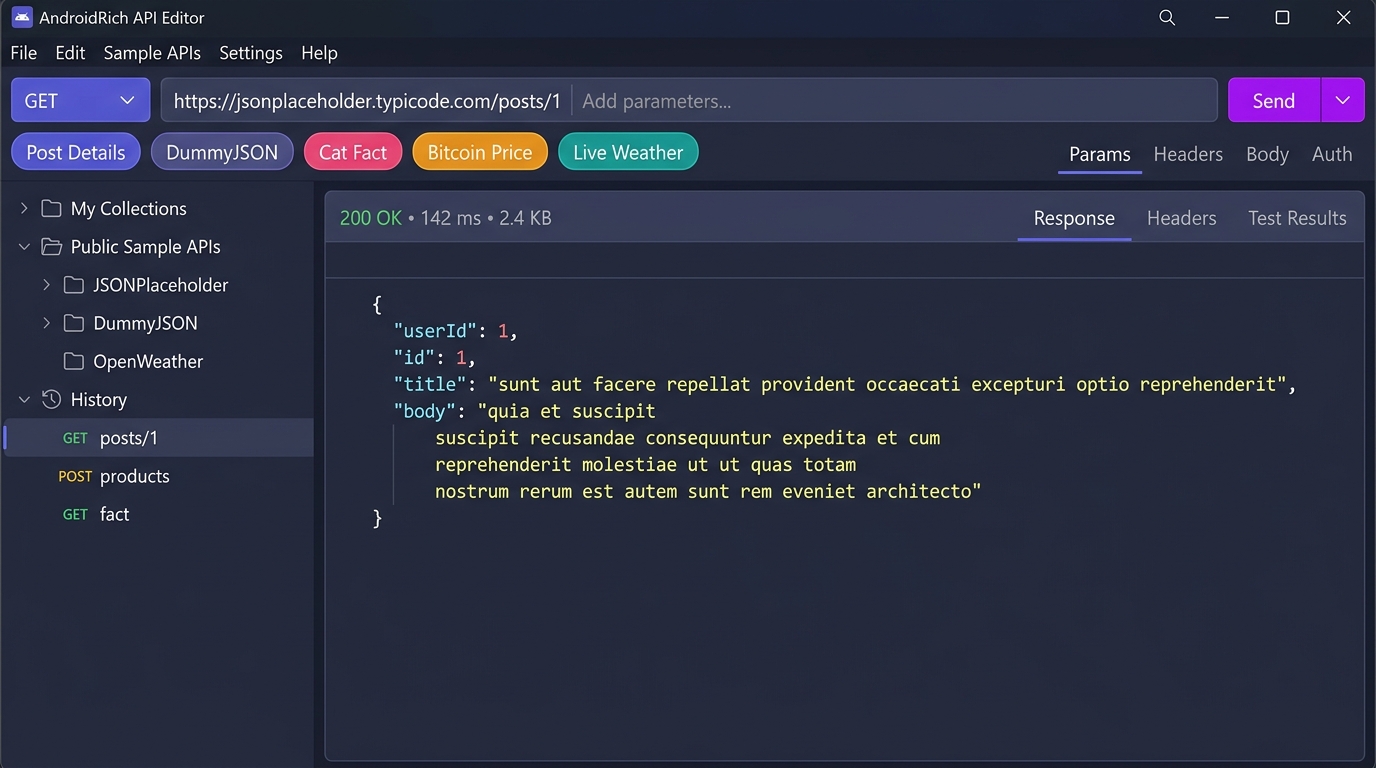The width and height of the screenshot is (1376, 768).
Task: Open the File menu
Action: point(23,53)
